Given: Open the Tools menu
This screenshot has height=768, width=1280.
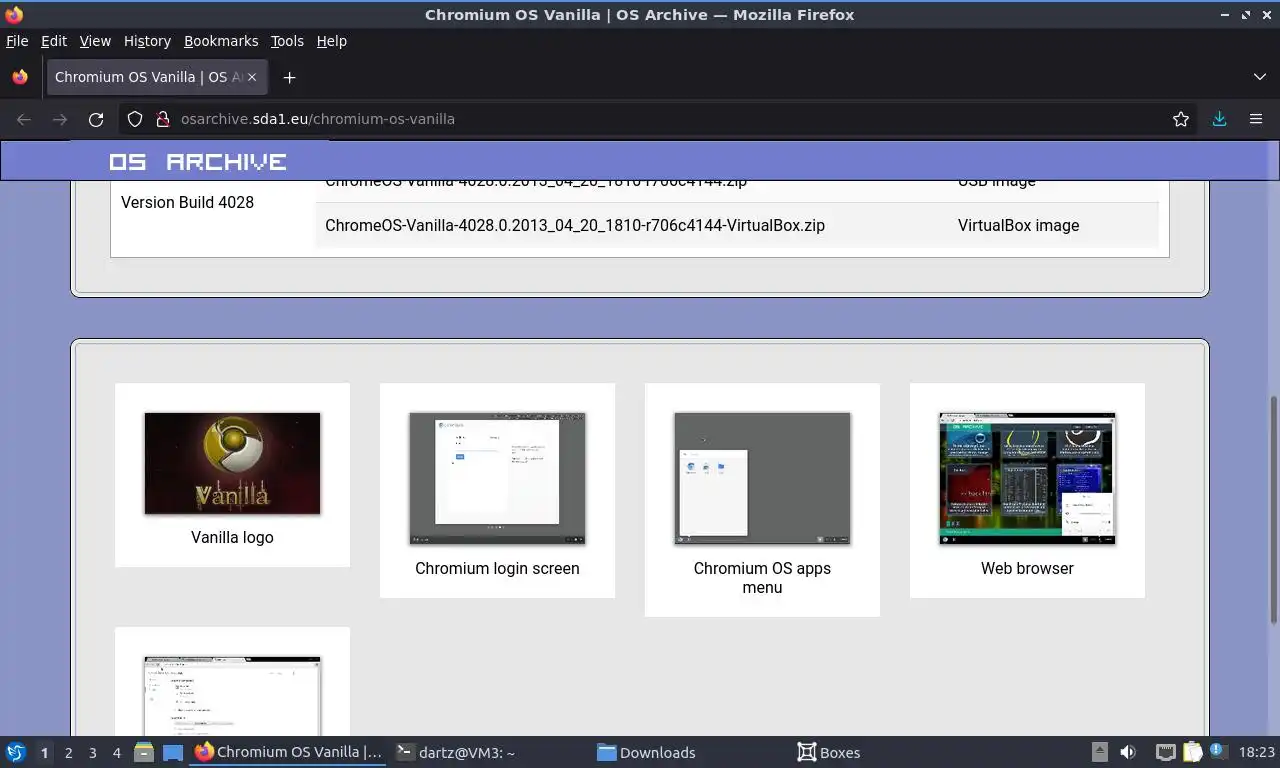Looking at the screenshot, I should pos(287,41).
